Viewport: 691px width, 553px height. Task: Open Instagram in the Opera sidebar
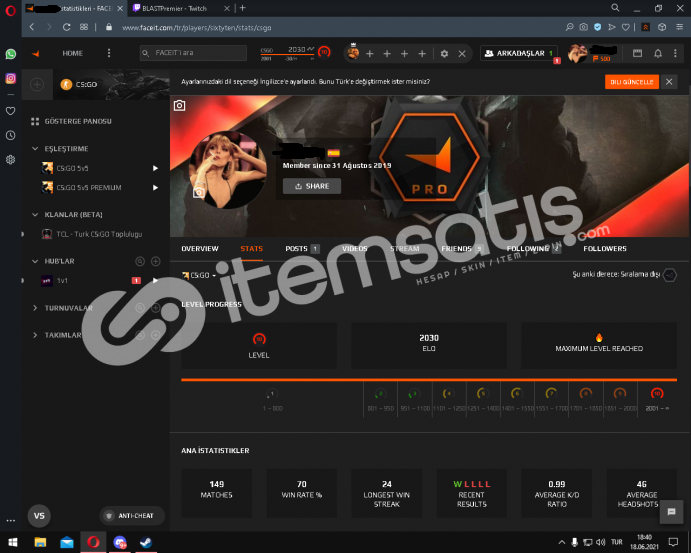point(11,78)
